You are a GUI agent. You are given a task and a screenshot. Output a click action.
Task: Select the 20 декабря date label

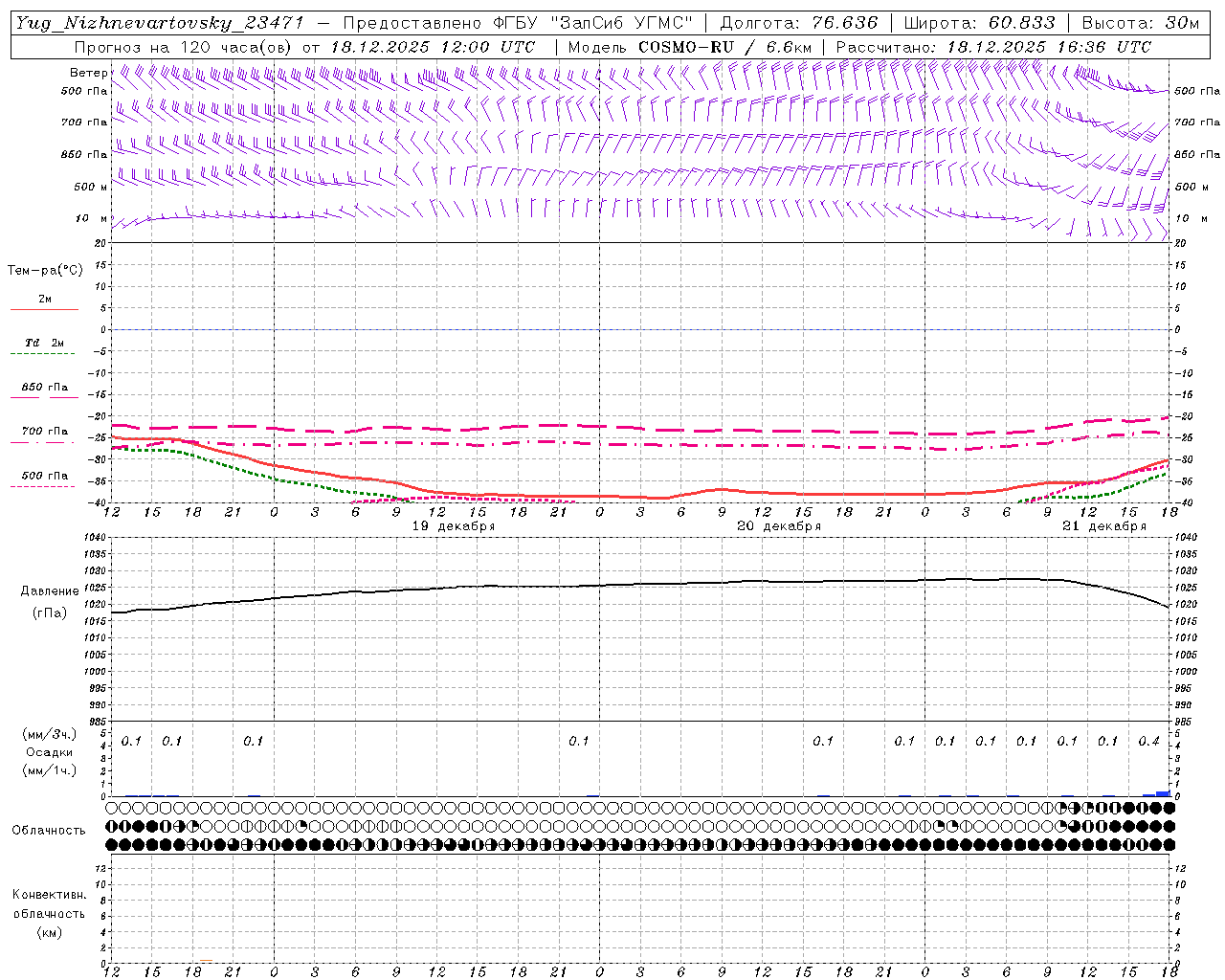click(778, 526)
